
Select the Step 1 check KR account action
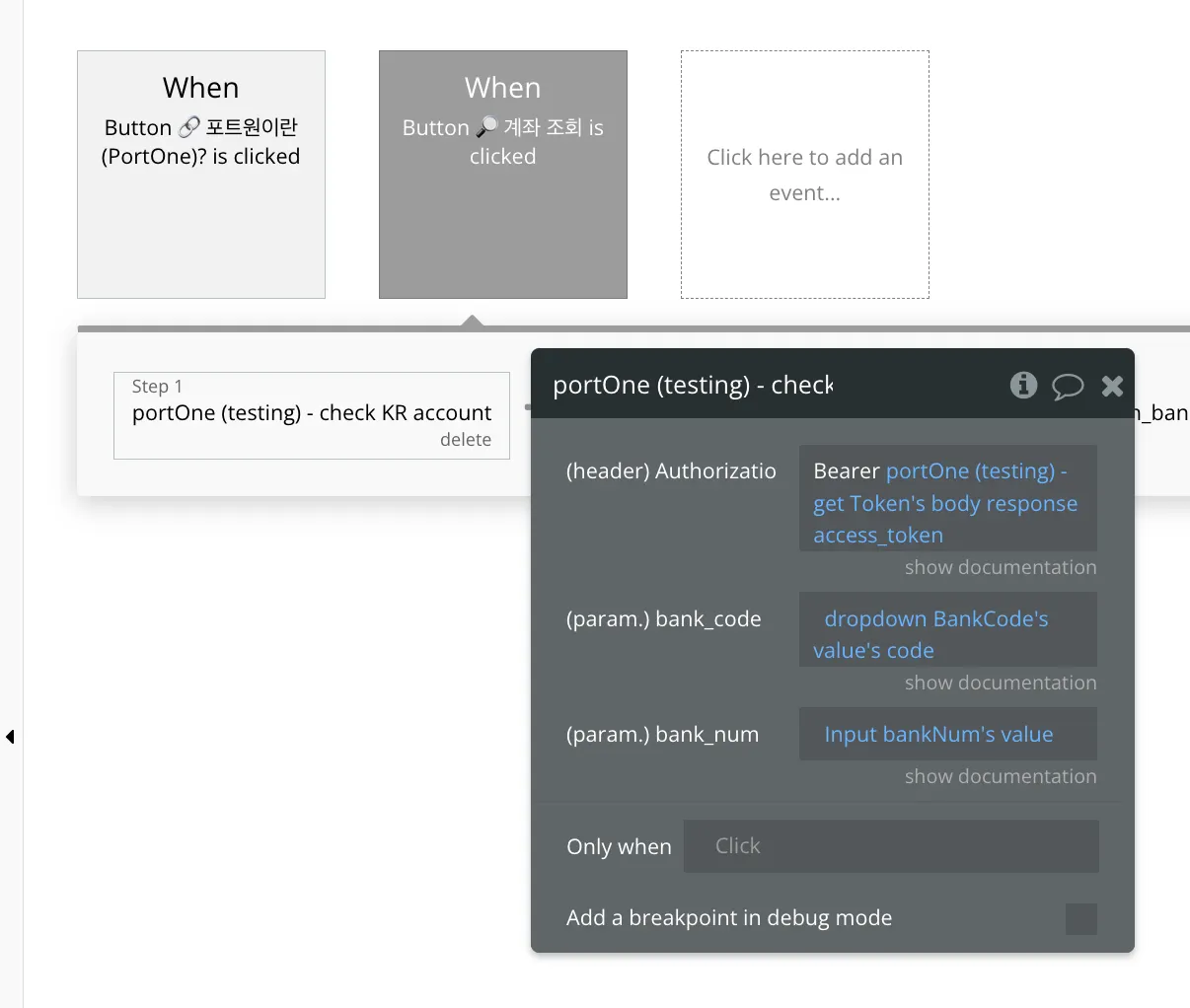point(311,412)
